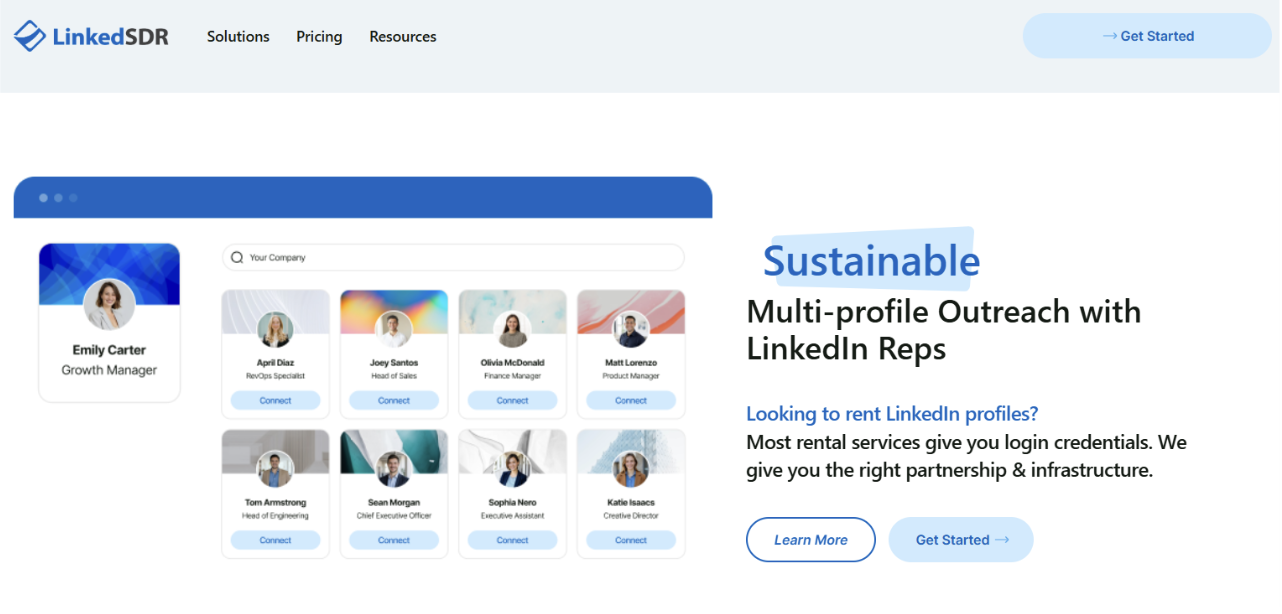
Task: Connect with Tom Armstrong
Action: coord(275,538)
